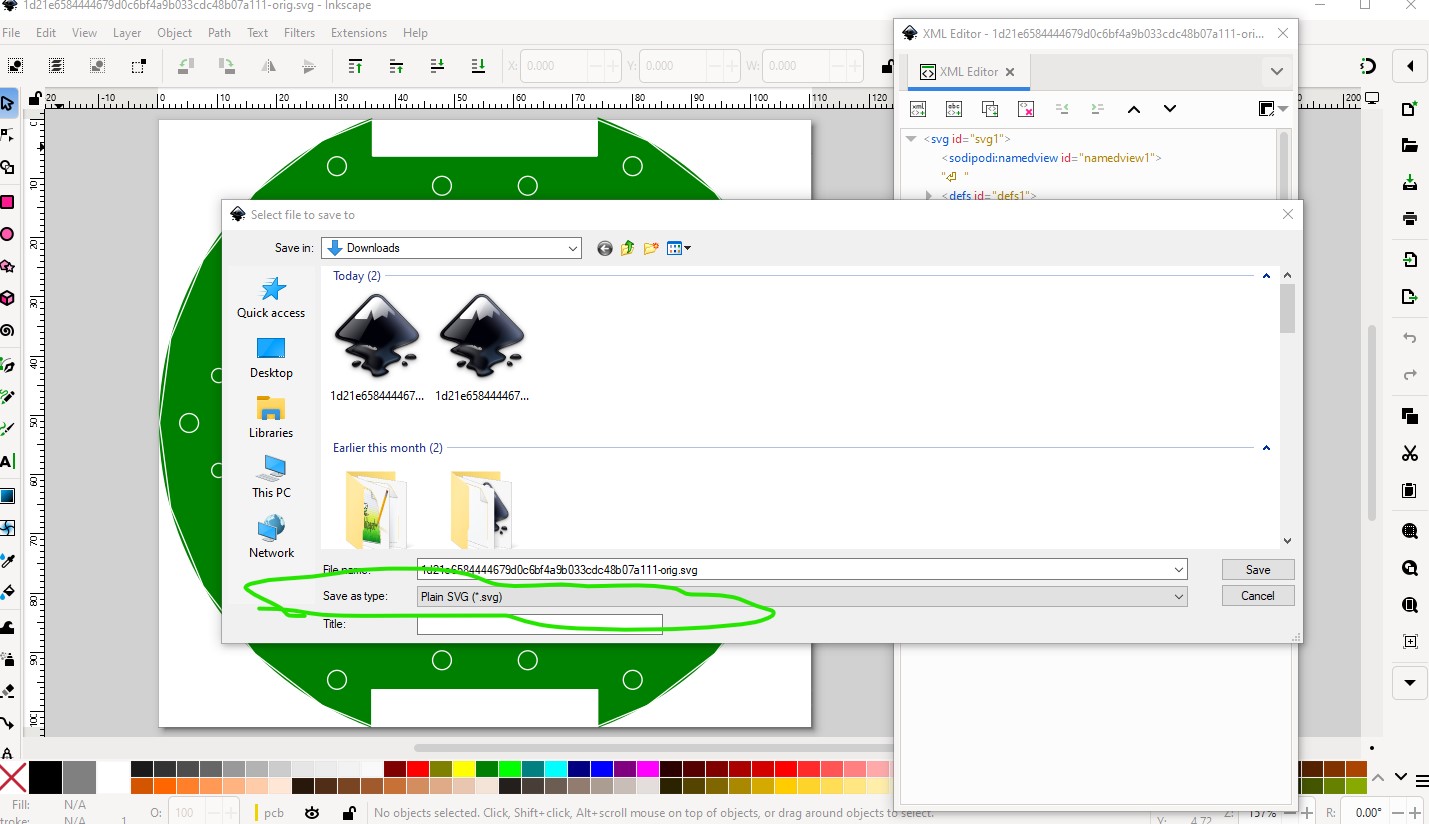The height and width of the screenshot is (824, 1429).
Task: Click Duplicate node icon in XML Editor
Action: tap(990, 109)
